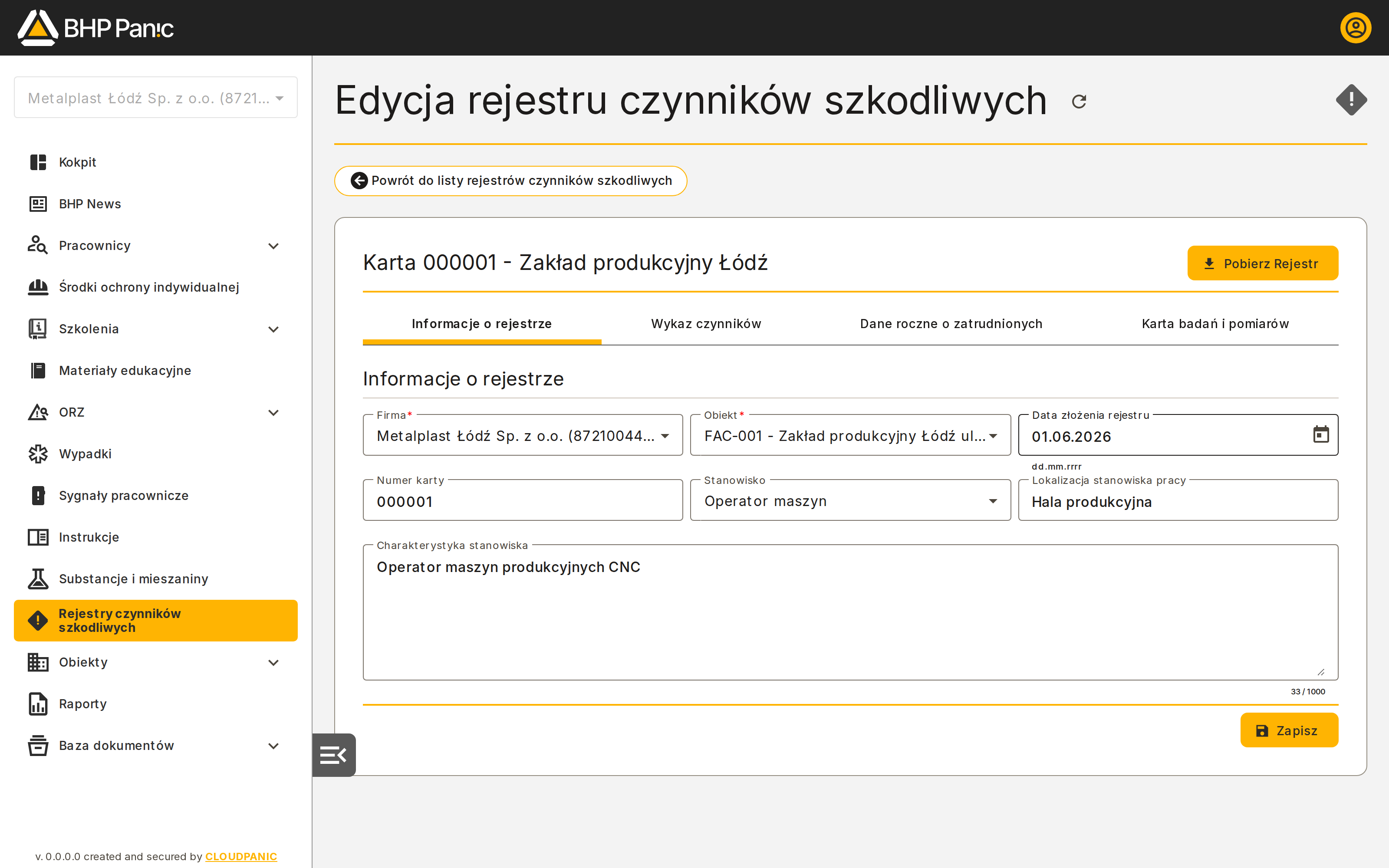Click the Obiekty building icon
The image size is (1389, 868).
tap(38, 662)
